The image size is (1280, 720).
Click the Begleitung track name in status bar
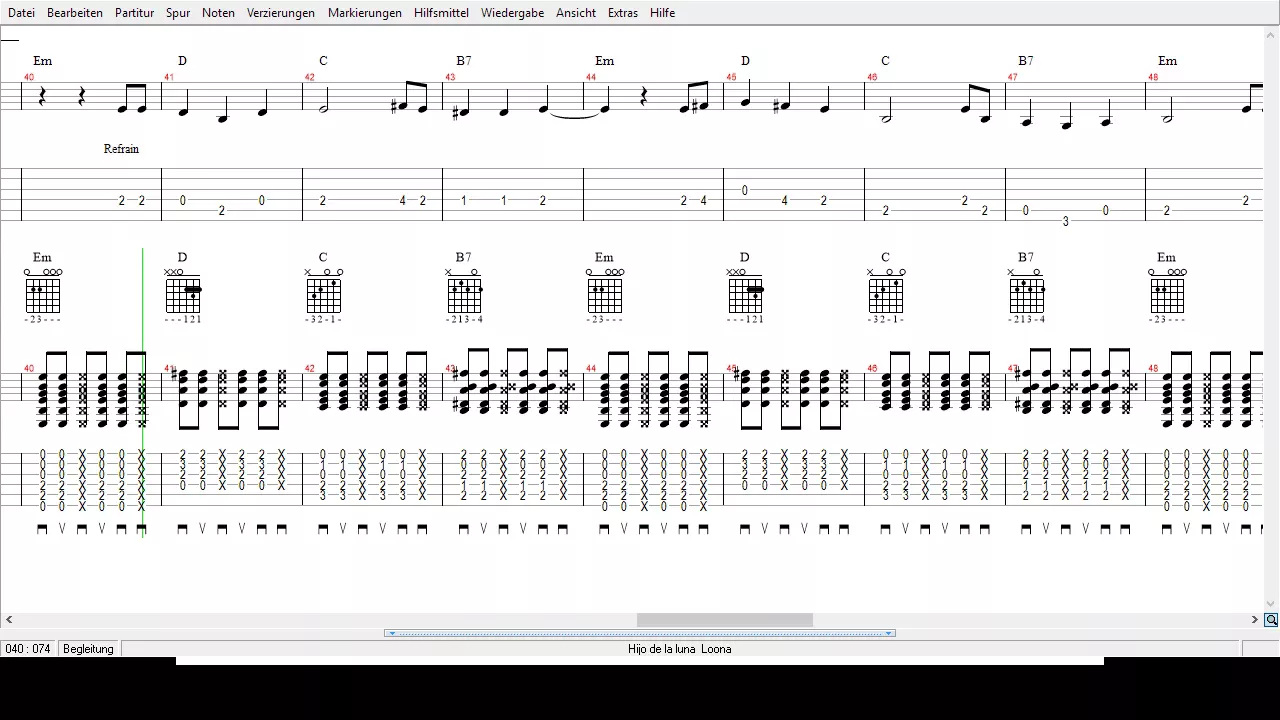[89, 649]
